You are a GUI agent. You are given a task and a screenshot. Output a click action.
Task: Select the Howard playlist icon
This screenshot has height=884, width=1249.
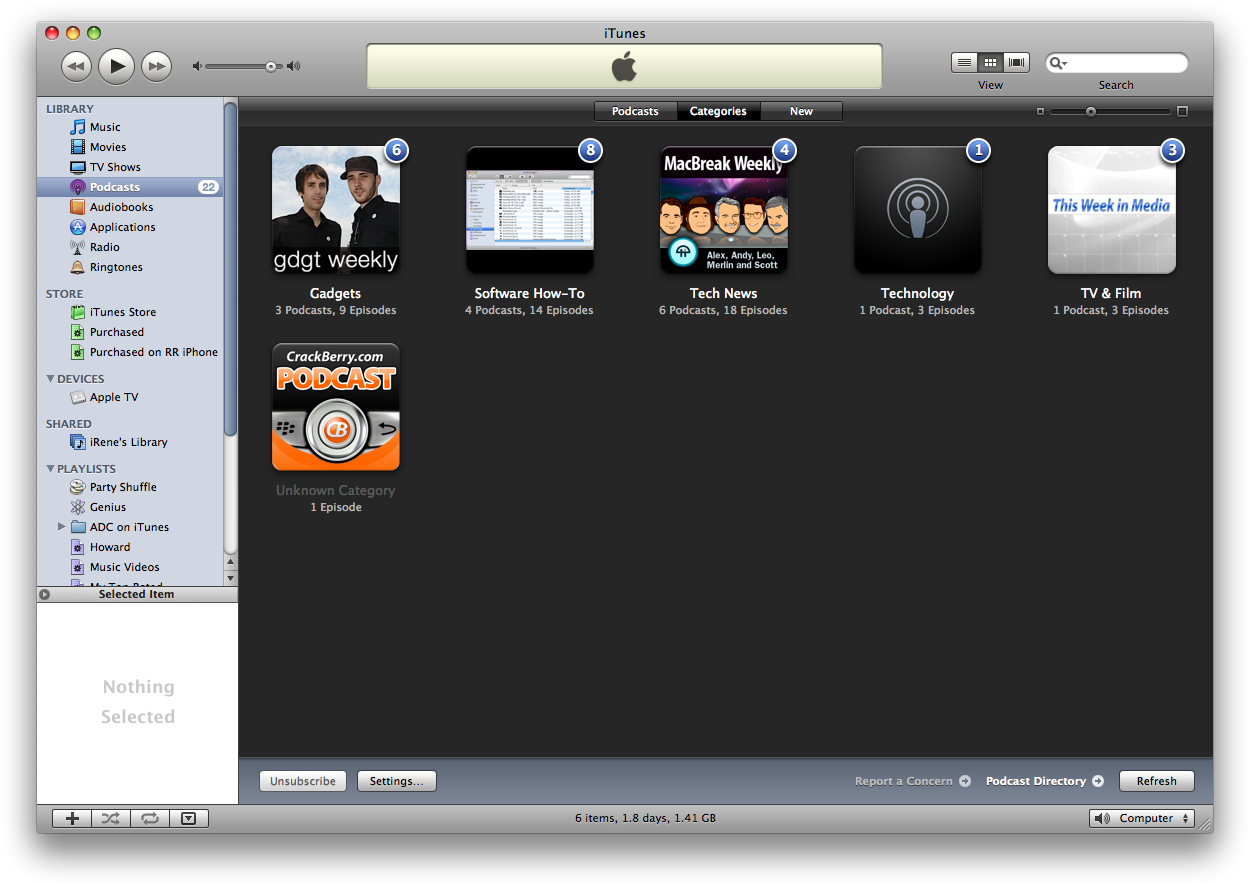78,547
